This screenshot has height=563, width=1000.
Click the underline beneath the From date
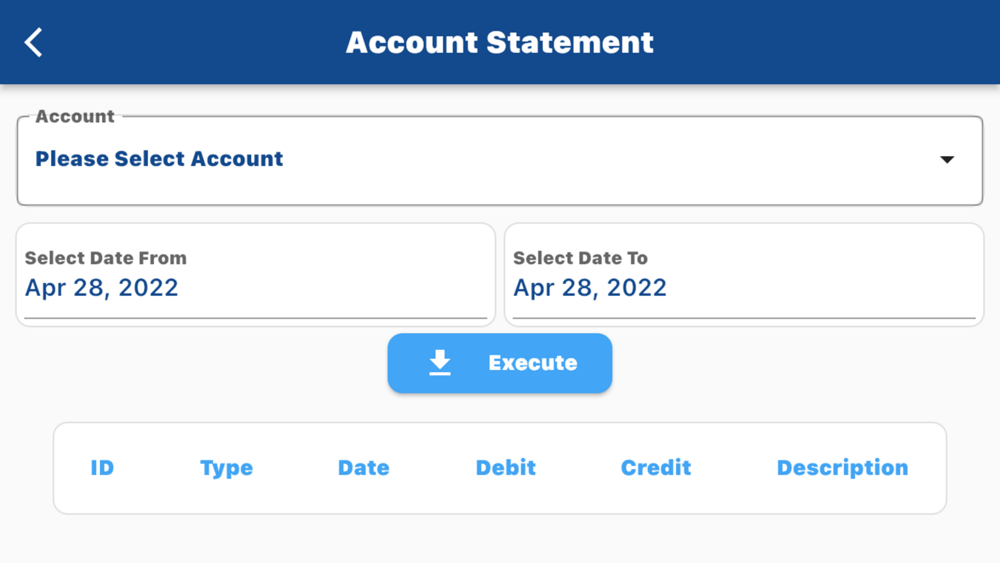256,318
